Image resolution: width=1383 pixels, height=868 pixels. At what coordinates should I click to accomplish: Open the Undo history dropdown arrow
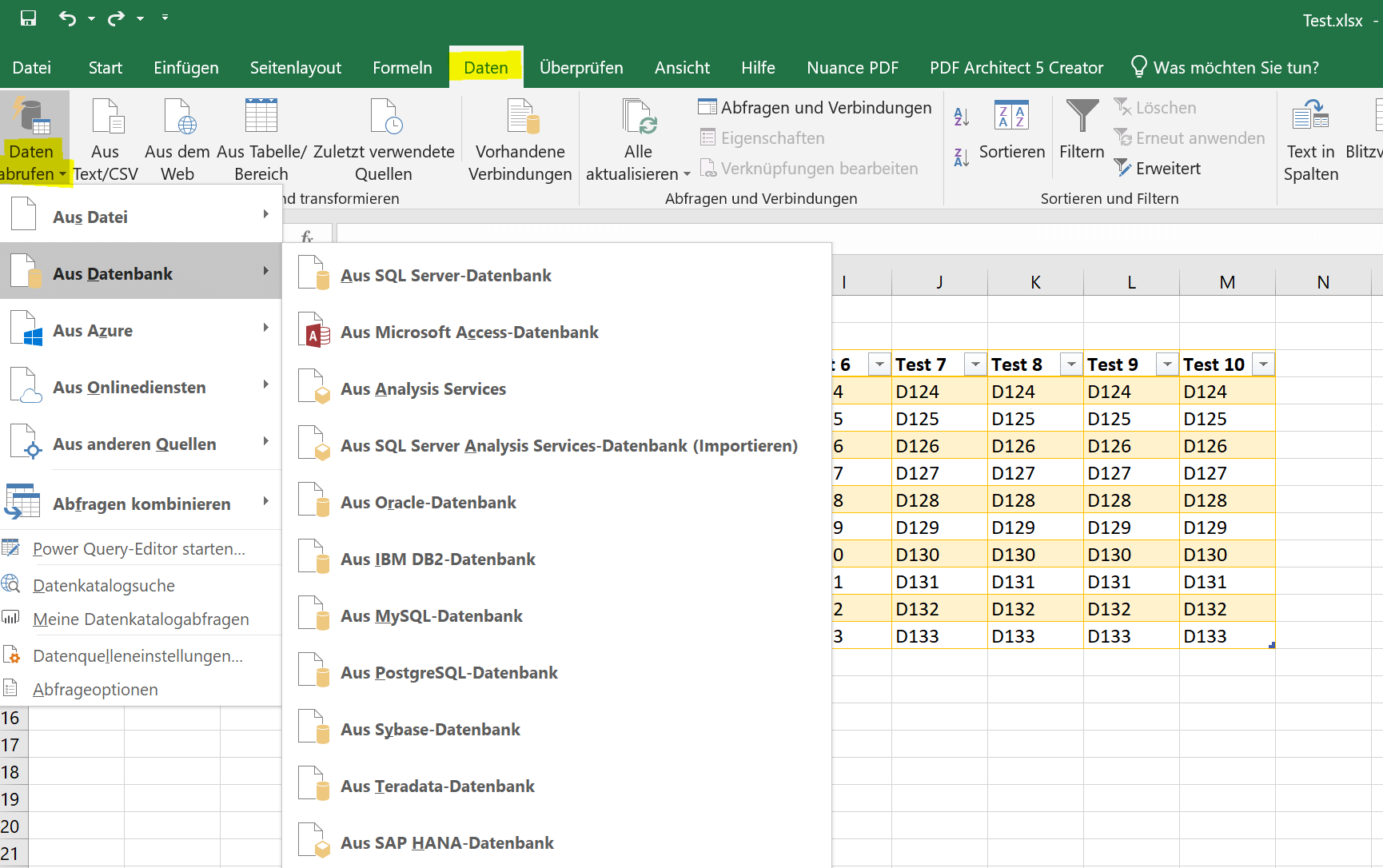pos(91,18)
